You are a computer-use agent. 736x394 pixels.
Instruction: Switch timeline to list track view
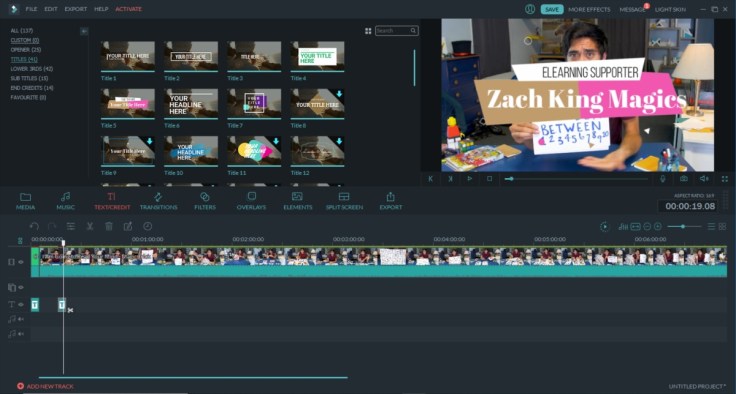tap(711, 226)
